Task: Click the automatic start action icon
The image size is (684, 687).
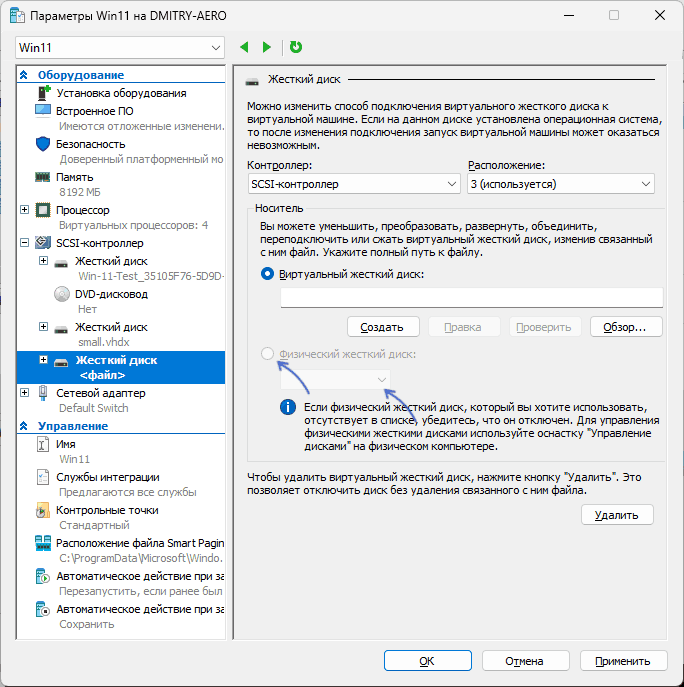Action: 43,576
